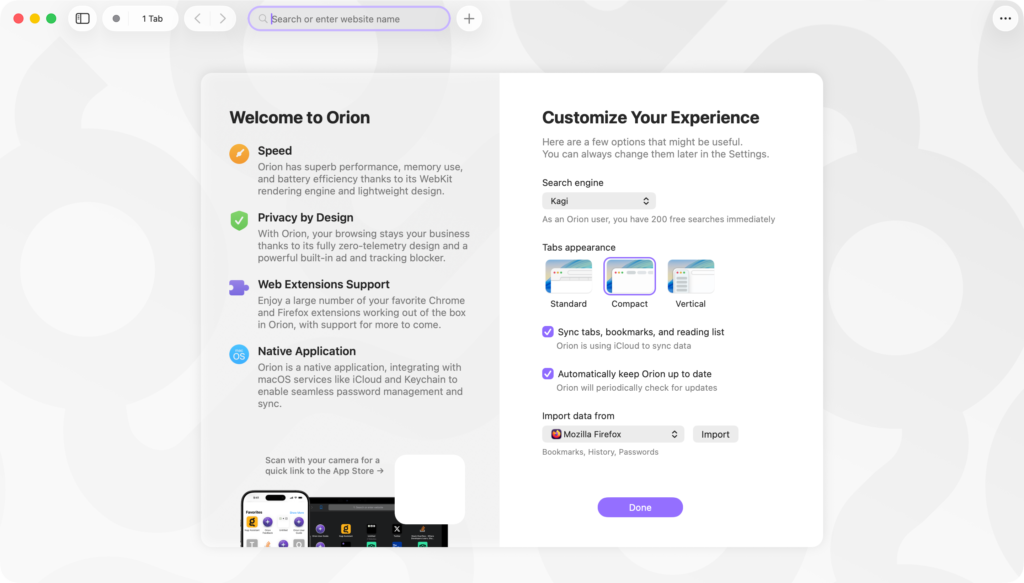Click the magnifier icon in address bar

coord(263,19)
